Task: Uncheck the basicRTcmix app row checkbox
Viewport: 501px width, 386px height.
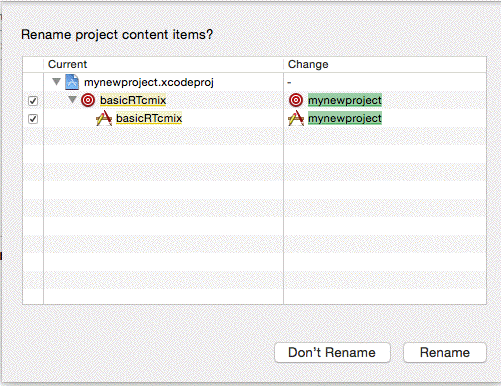Action: tap(33, 119)
